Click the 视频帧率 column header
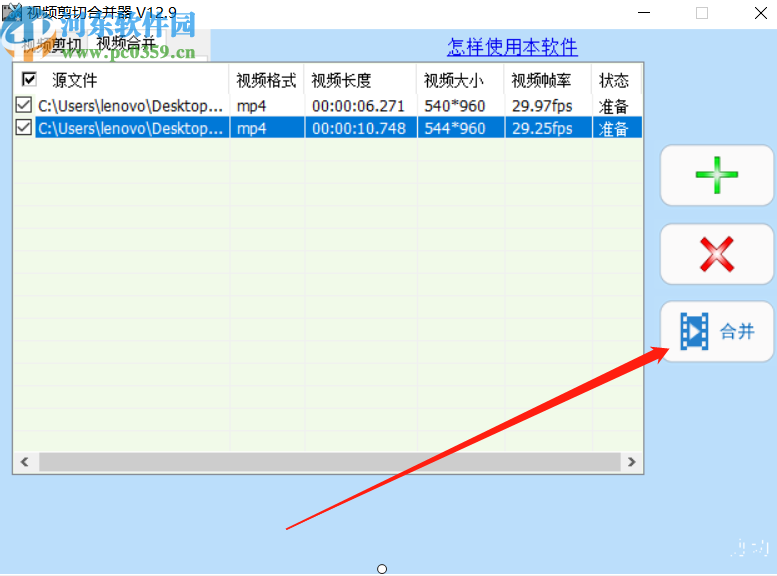The image size is (777, 576). point(548,80)
